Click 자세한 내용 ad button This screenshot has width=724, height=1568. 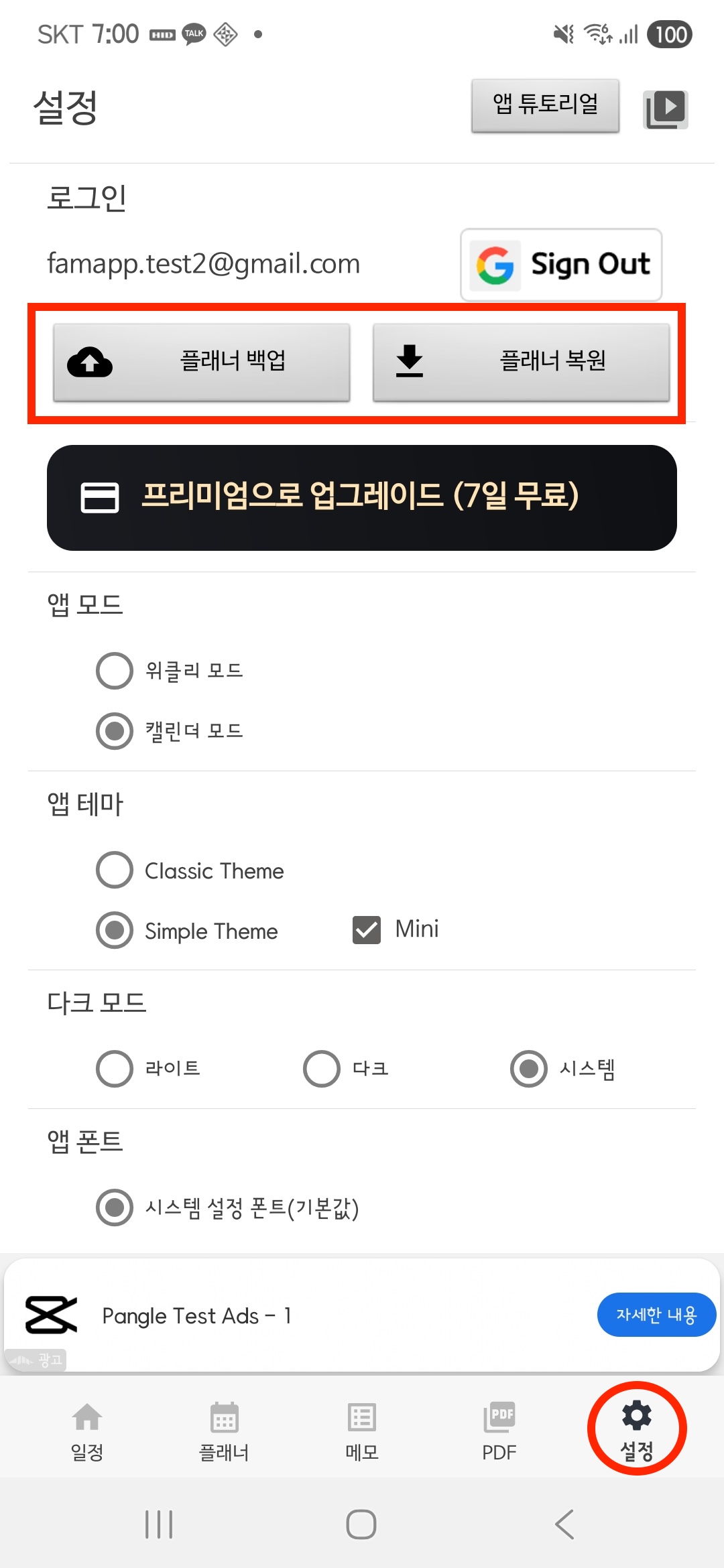(x=656, y=1315)
